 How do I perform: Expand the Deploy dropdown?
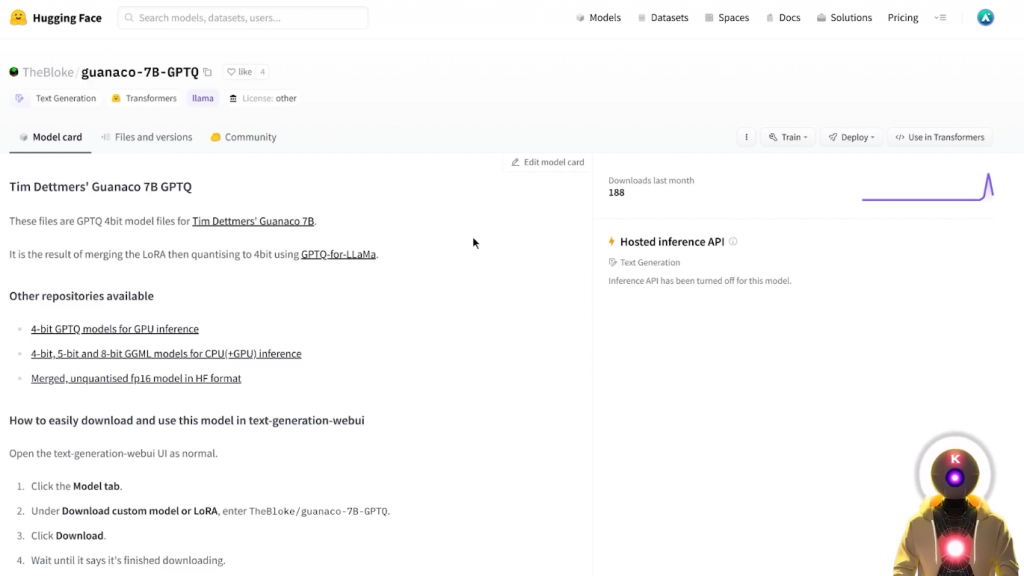(x=852, y=137)
